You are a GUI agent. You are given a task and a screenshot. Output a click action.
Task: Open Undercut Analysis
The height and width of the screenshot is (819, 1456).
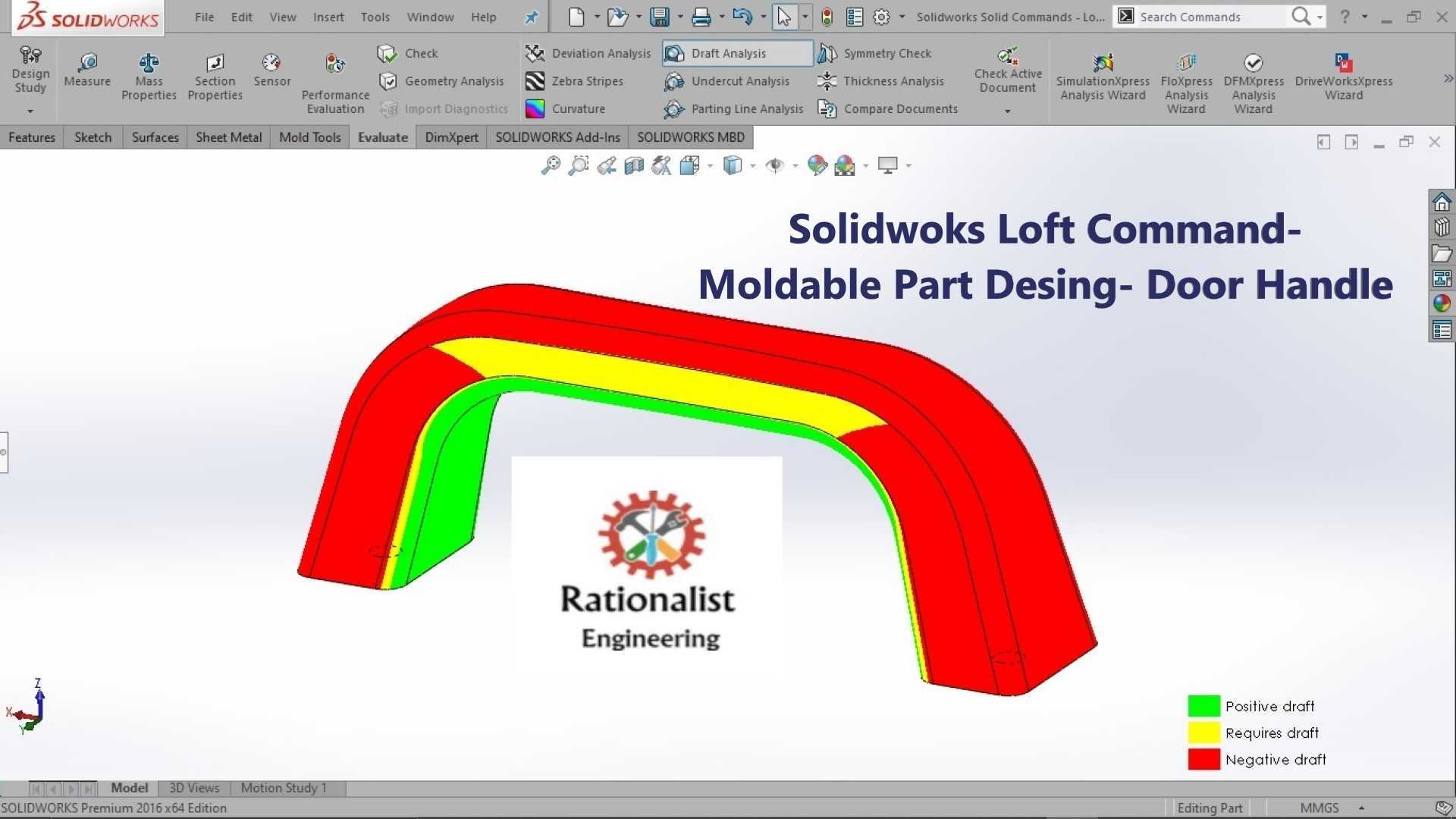[726, 81]
